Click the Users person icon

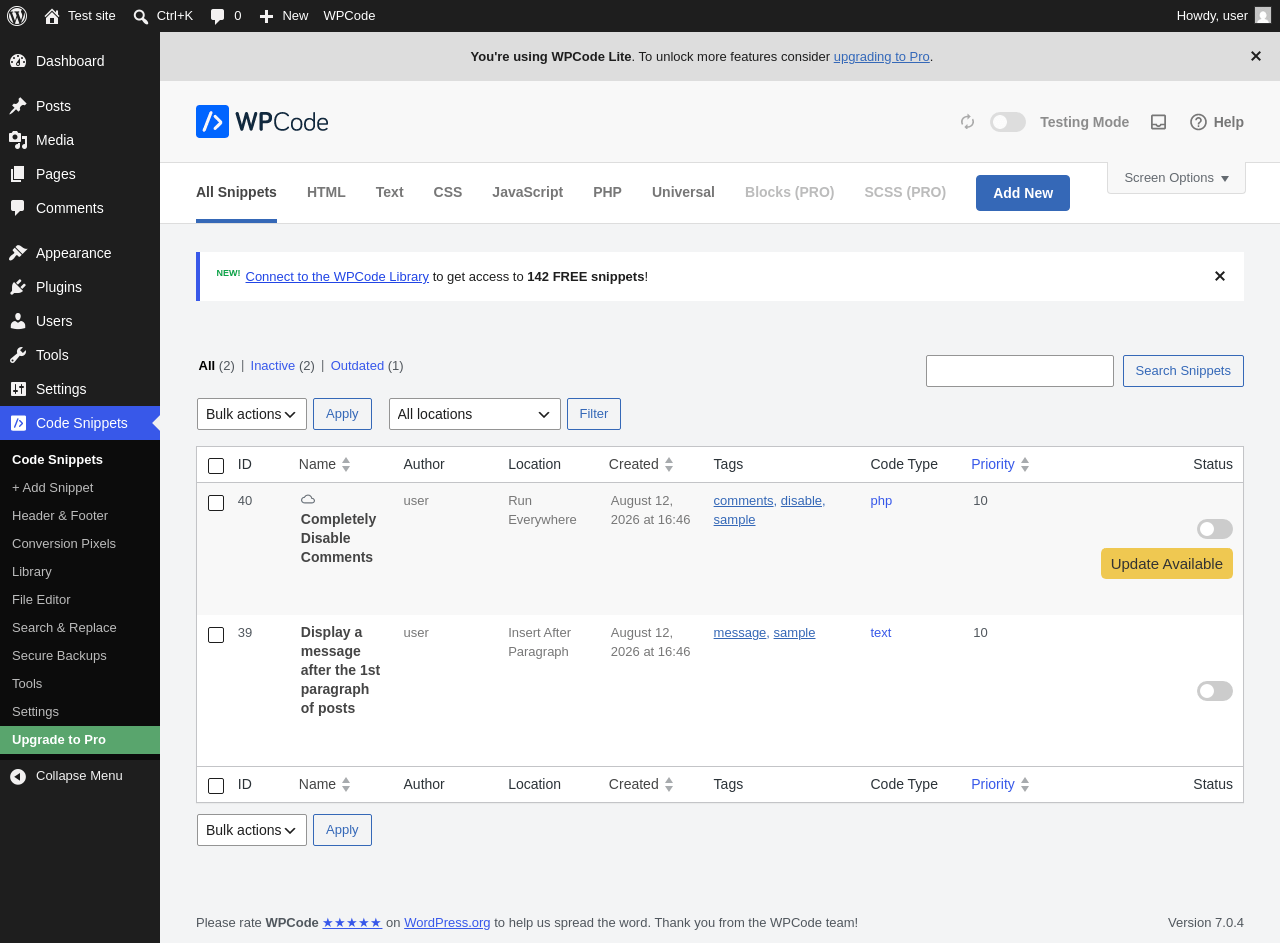(18, 321)
